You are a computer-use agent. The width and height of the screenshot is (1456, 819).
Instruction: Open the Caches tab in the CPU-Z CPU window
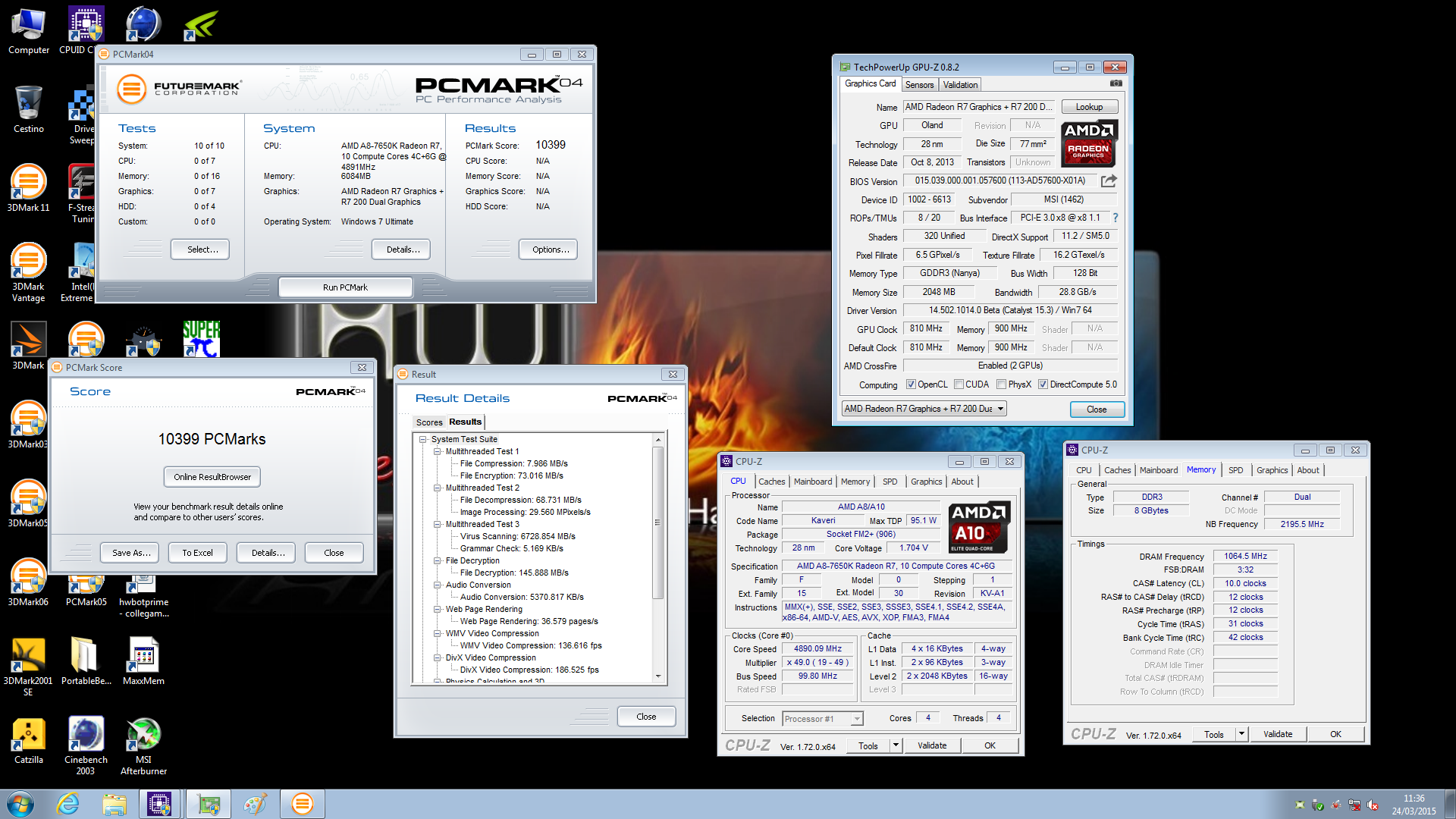[772, 482]
